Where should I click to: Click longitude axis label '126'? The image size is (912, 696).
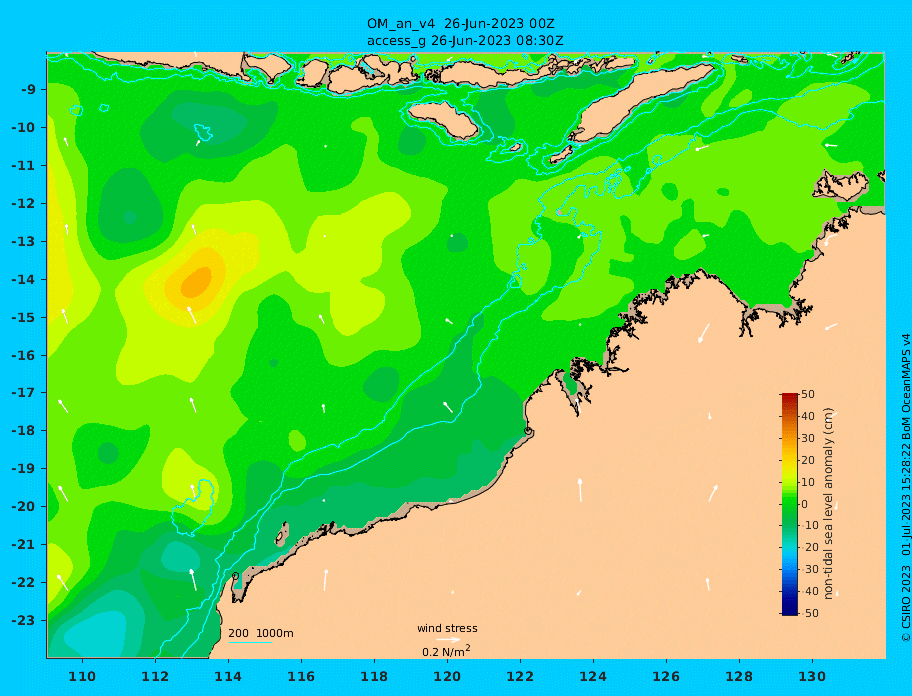[x=666, y=676]
